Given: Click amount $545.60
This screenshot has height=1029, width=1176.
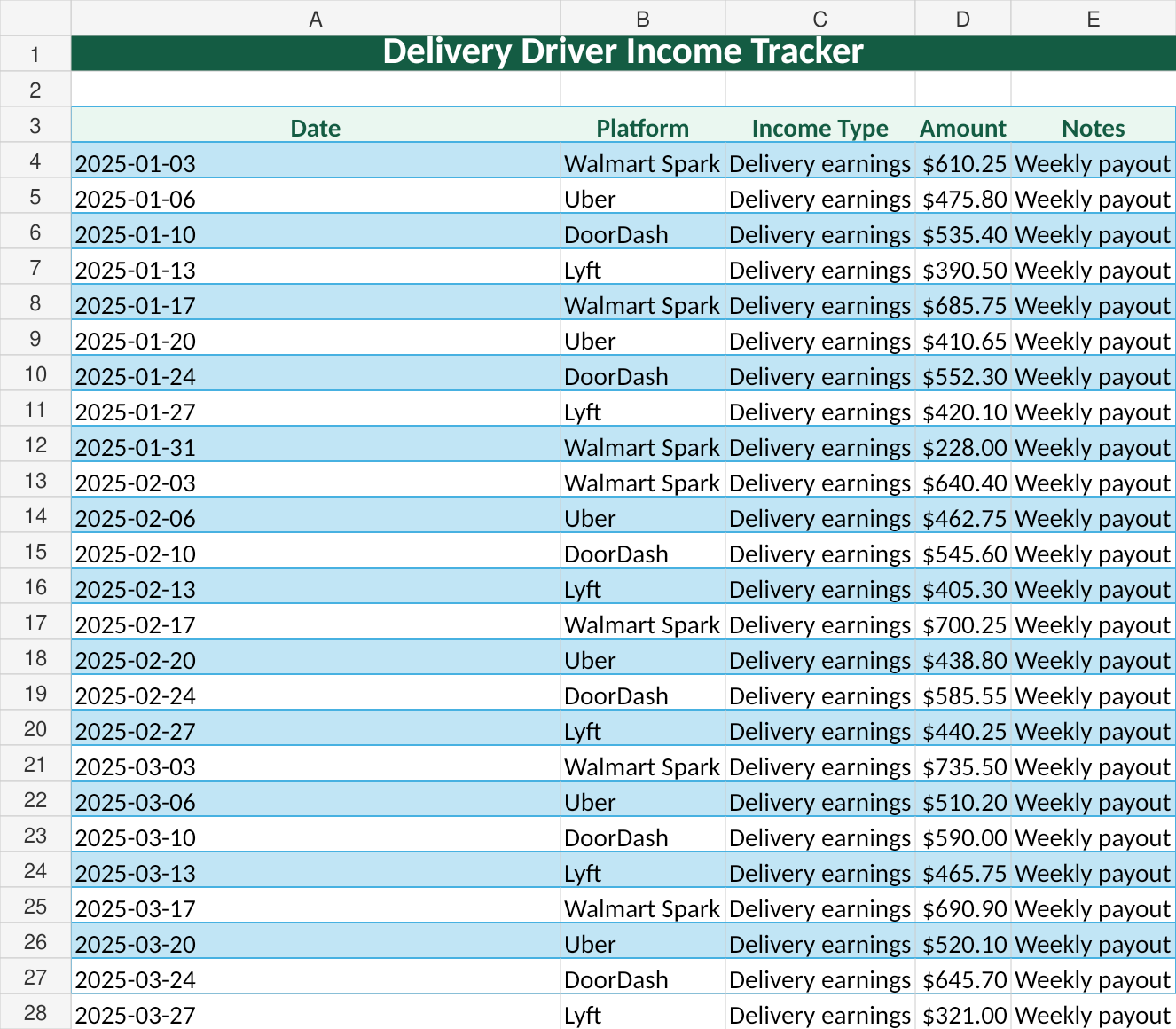Looking at the screenshot, I should point(963,551).
